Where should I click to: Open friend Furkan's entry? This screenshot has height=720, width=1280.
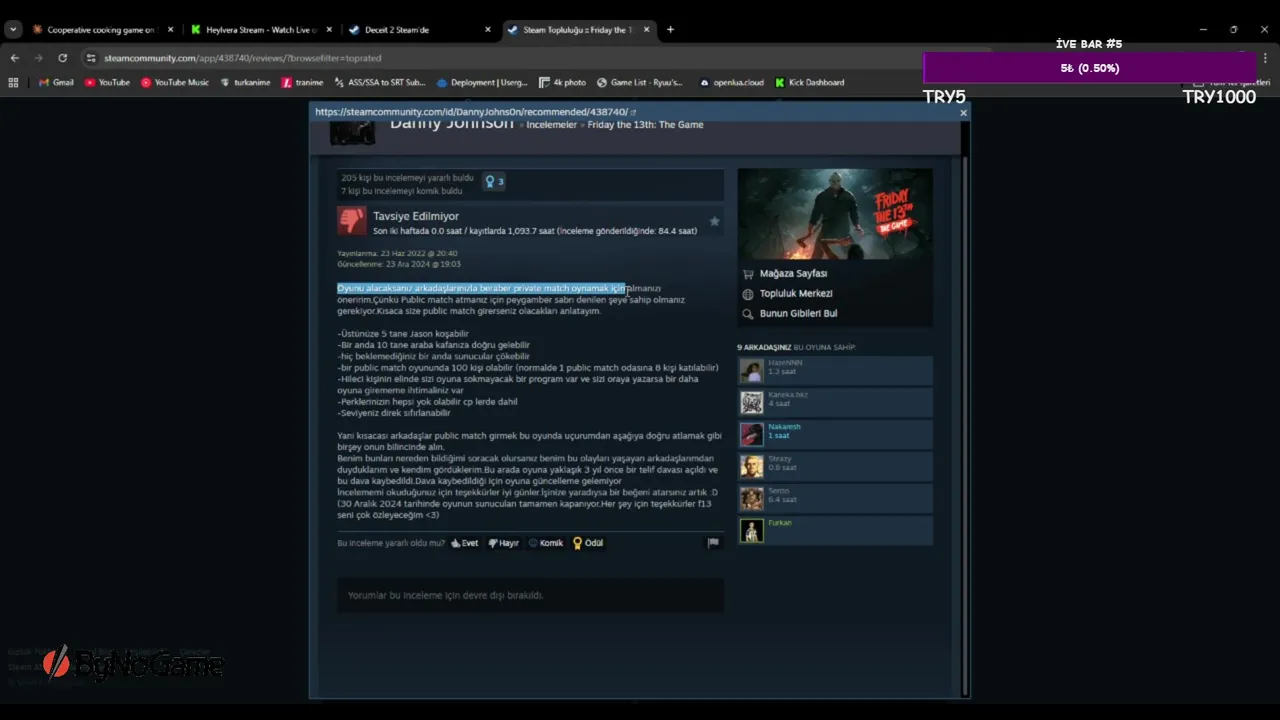pyautogui.click(x=835, y=530)
